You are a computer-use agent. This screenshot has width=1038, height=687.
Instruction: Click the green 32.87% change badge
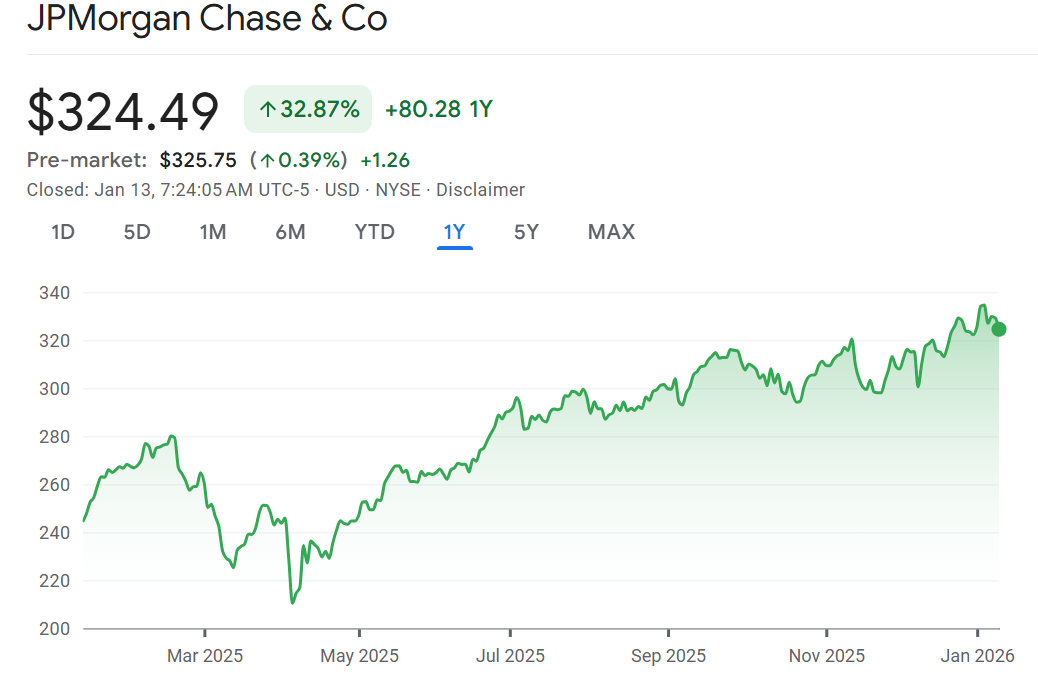[x=308, y=109]
